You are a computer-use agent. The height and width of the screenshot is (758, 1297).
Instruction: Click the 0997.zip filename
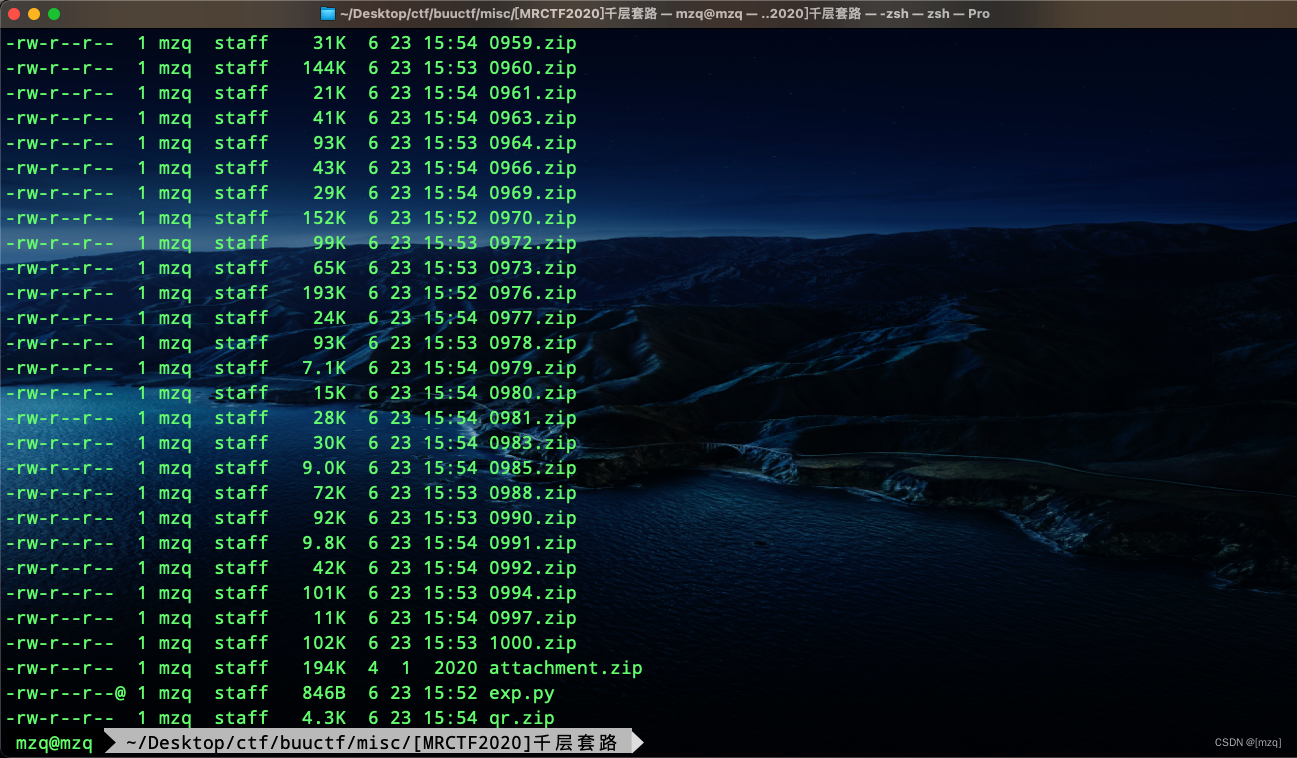pyautogui.click(x=532, y=618)
